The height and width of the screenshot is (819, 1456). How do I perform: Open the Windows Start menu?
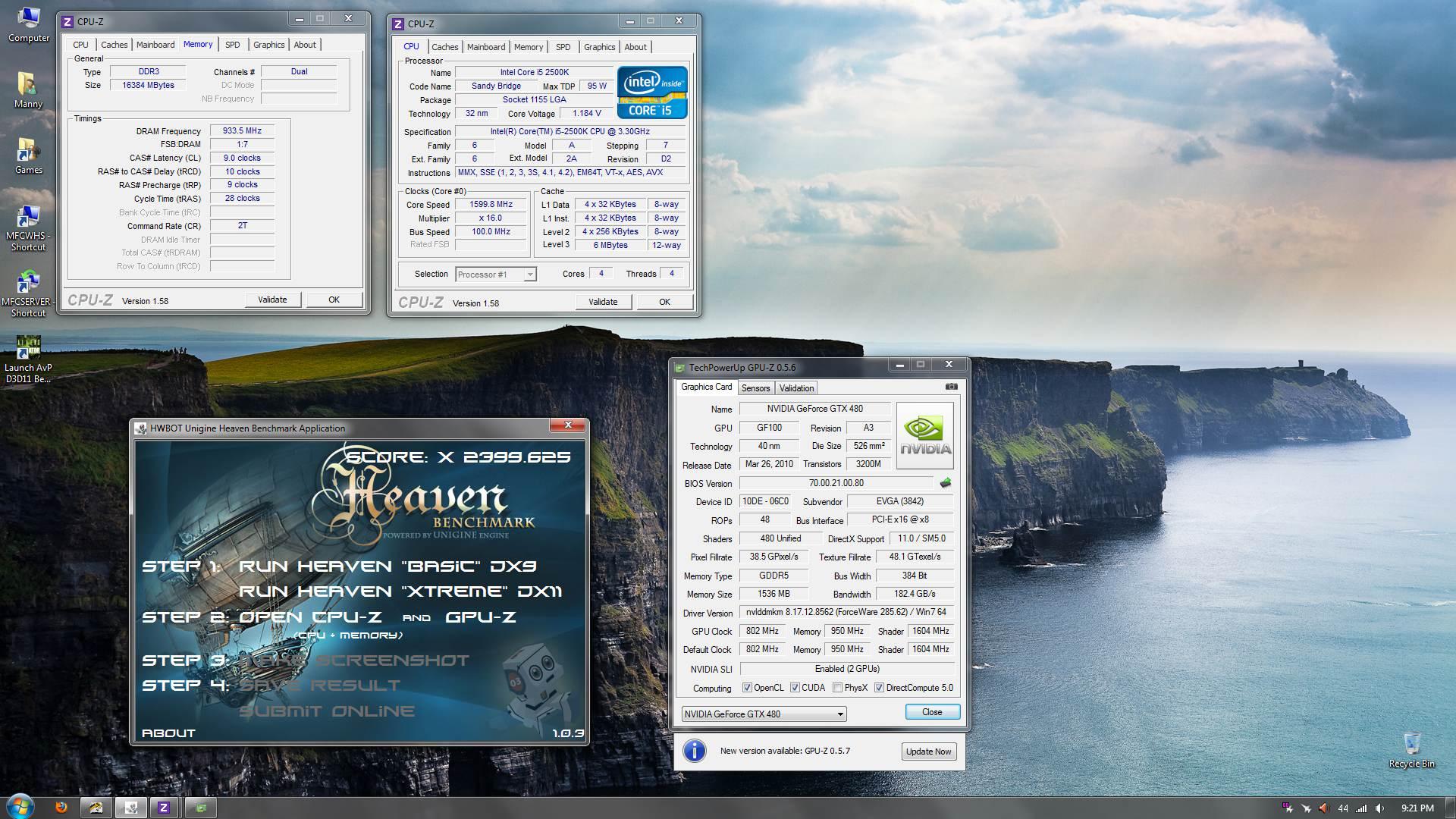[20, 807]
